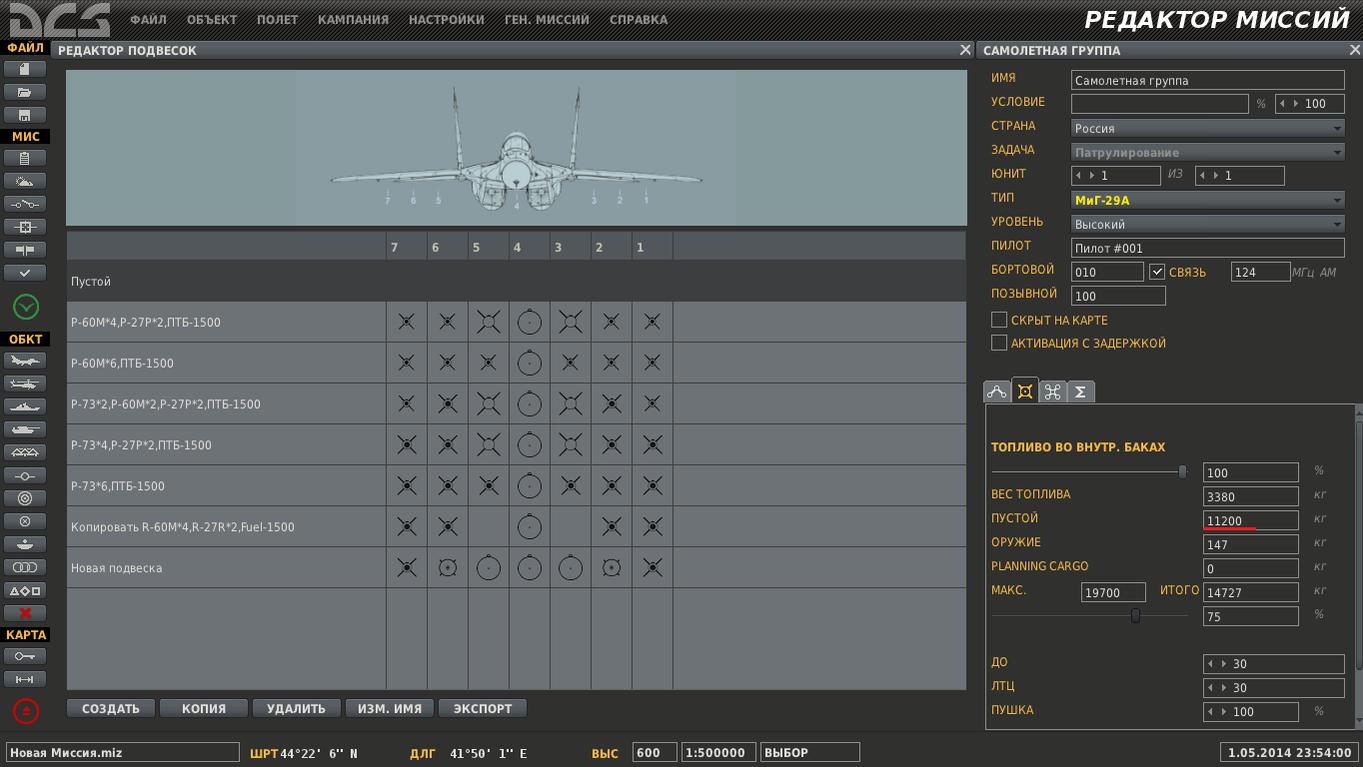This screenshot has width=1363, height=767.
Task: Select the Р-73*6,ПТБ-1500 payload row
Action: (516, 486)
